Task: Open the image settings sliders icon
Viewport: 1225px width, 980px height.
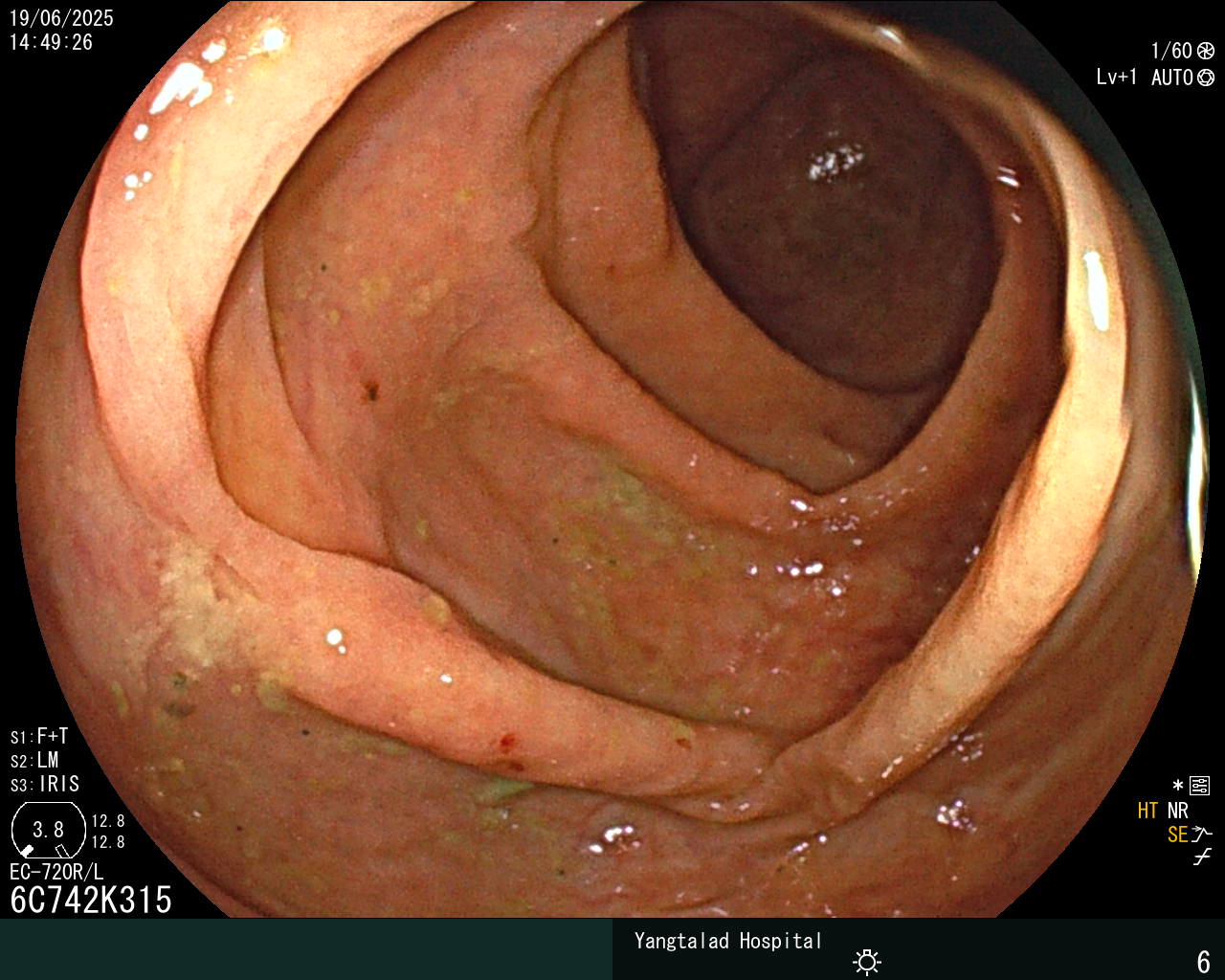Action: tap(1200, 787)
